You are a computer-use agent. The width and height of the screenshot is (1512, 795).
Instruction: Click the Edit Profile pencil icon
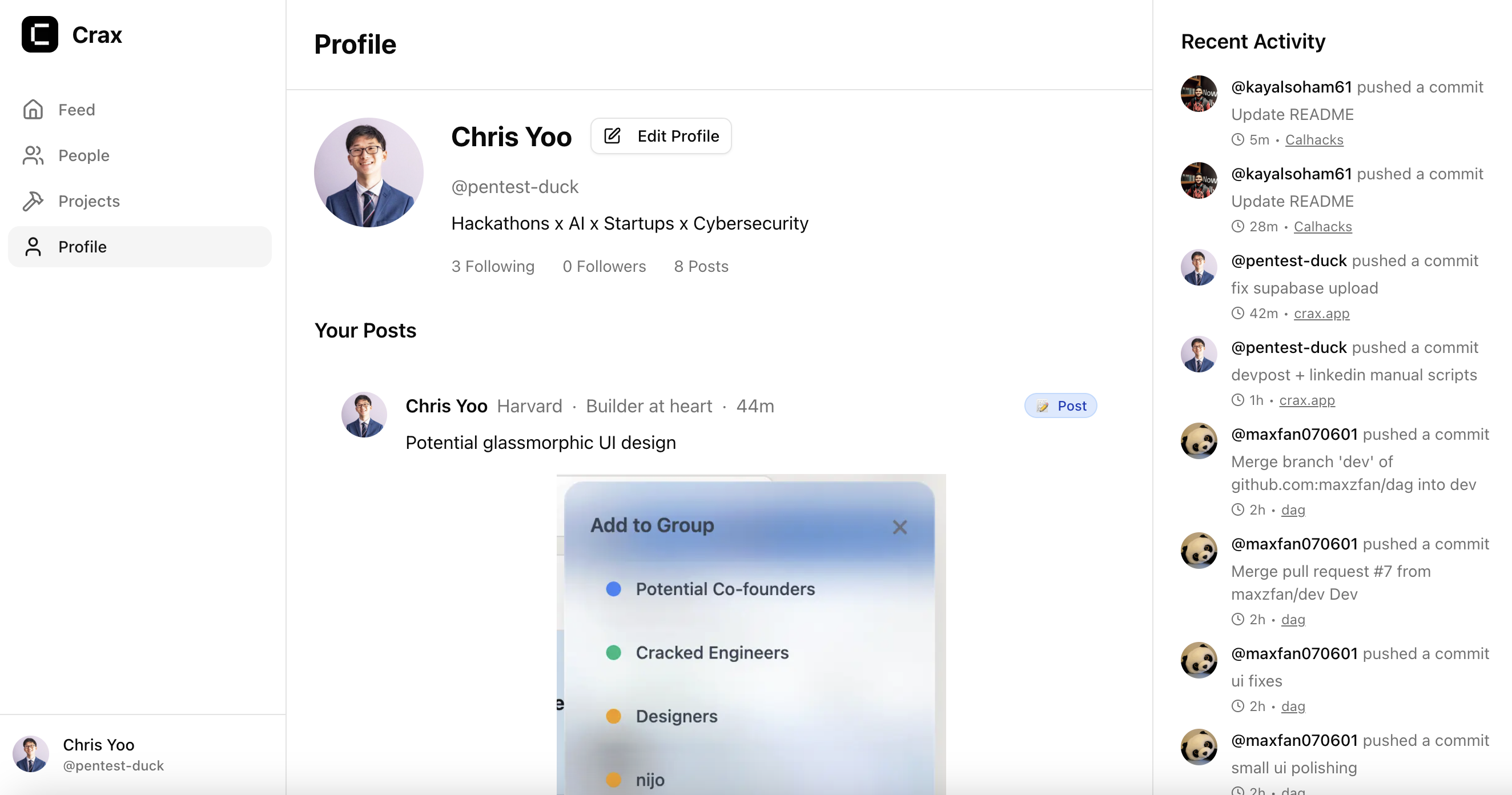(x=612, y=136)
